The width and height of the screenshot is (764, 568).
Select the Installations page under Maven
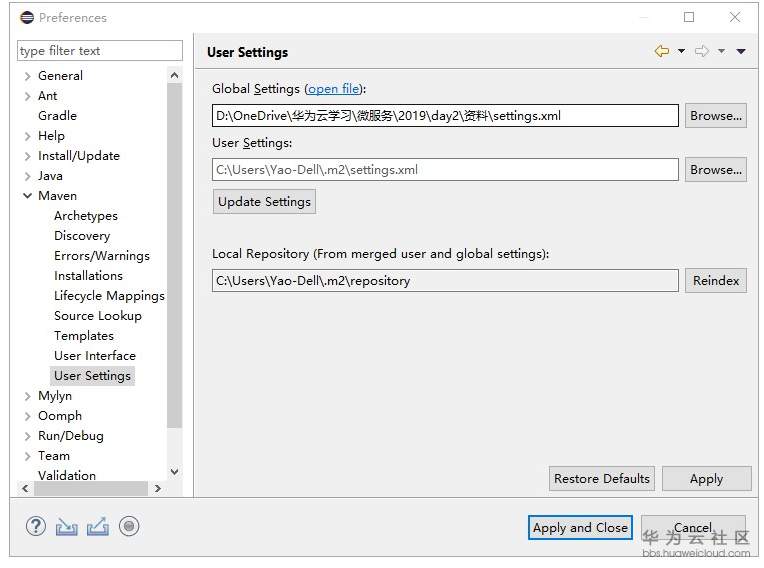click(88, 275)
